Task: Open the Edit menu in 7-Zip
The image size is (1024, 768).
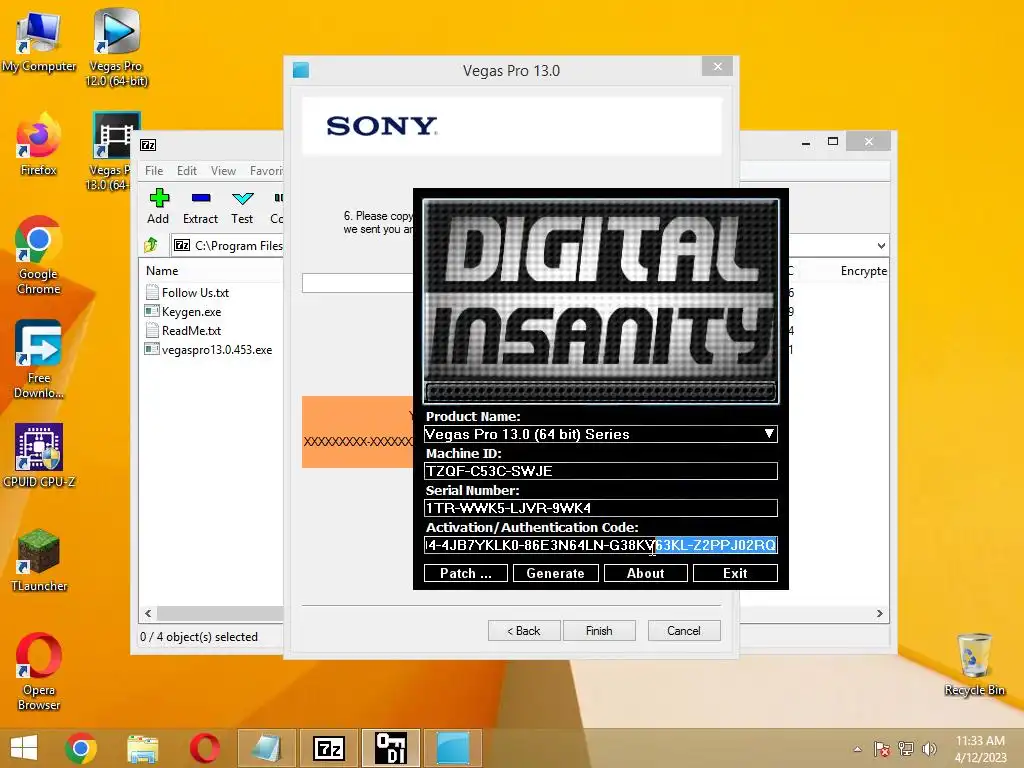Action: pos(187,170)
